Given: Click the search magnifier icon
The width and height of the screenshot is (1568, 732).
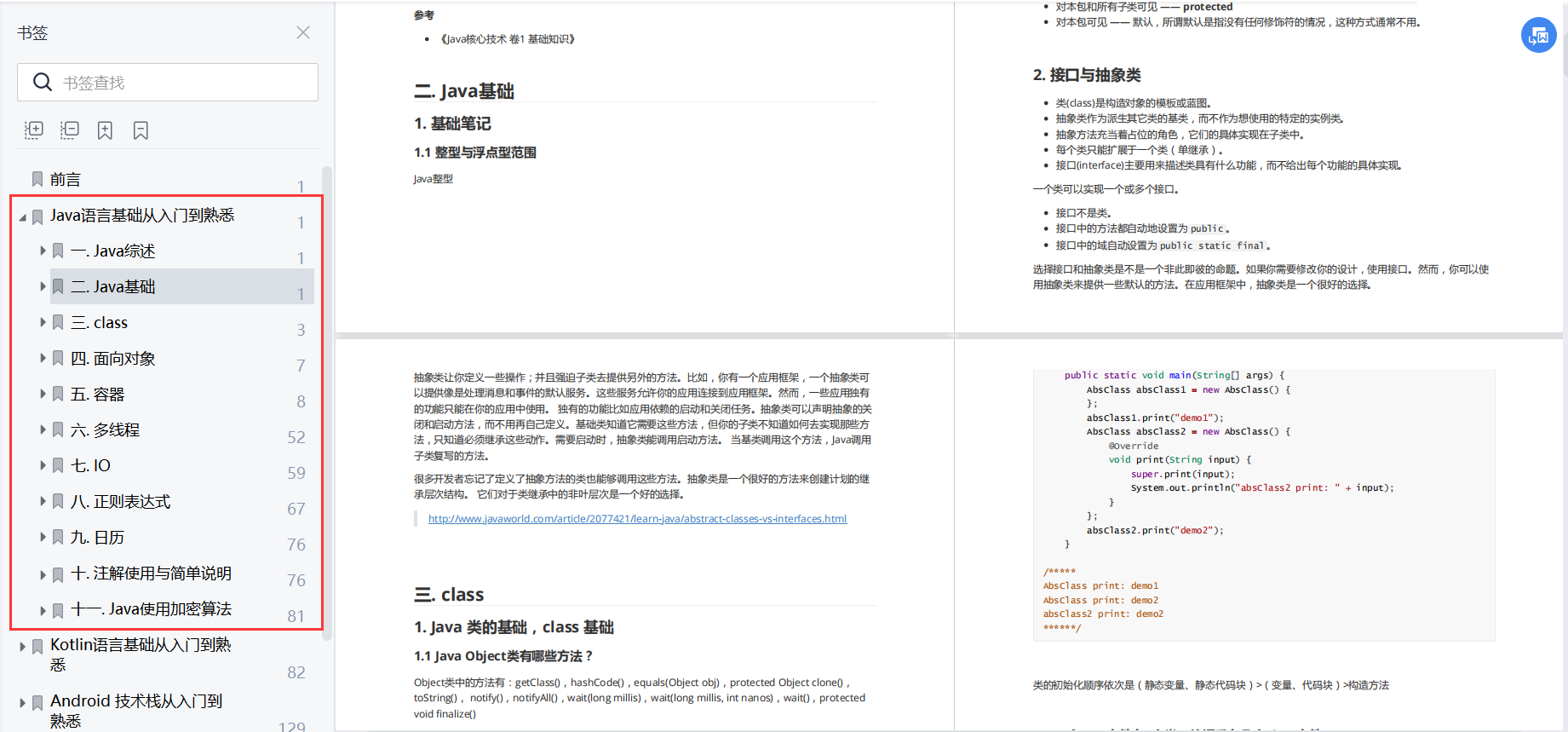Looking at the screenshot, I should [42, 83].
